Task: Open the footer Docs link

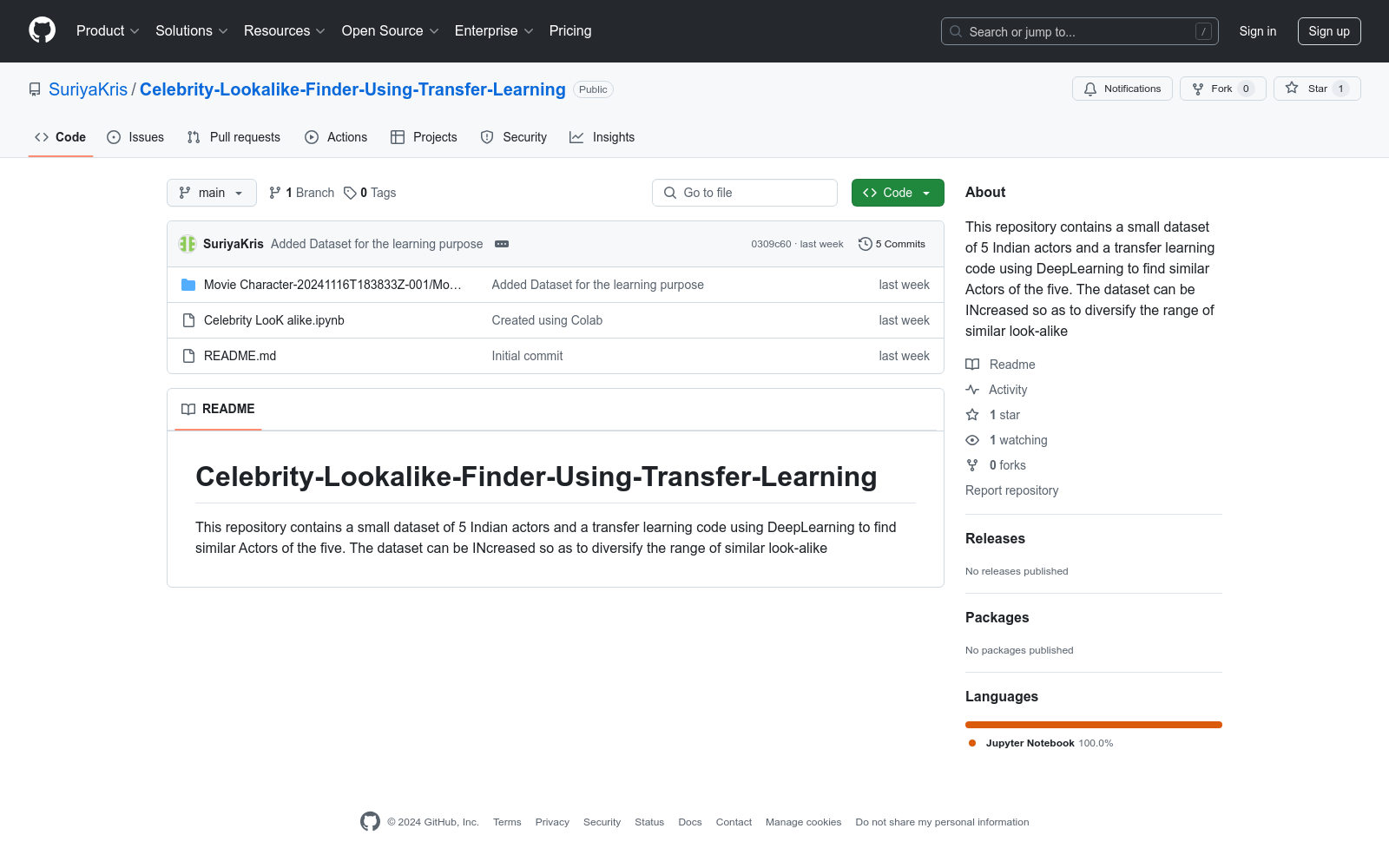Action: (x=690, y=822)
